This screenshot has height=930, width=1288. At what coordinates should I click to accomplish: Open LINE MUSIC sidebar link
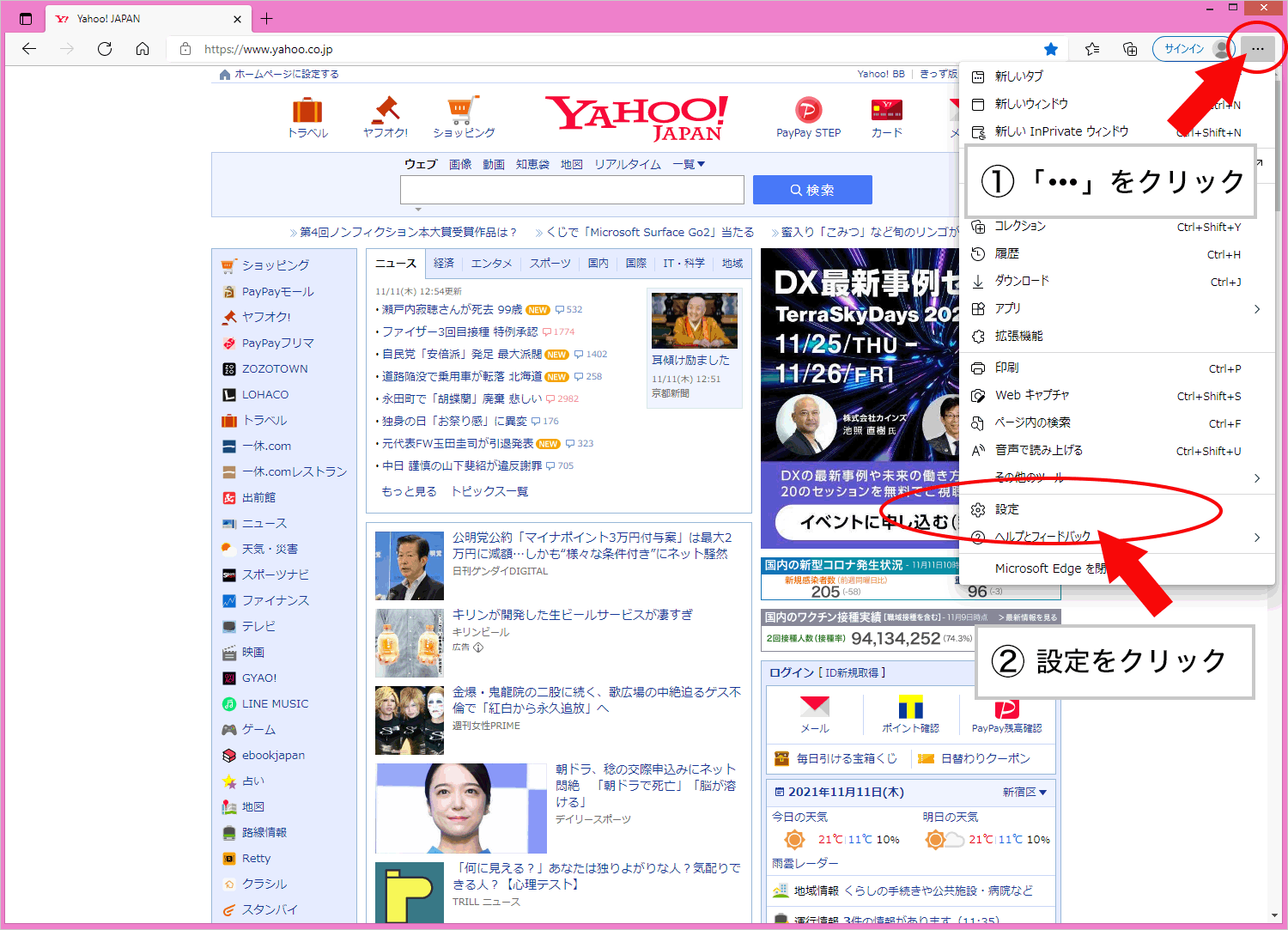point(275,704)
